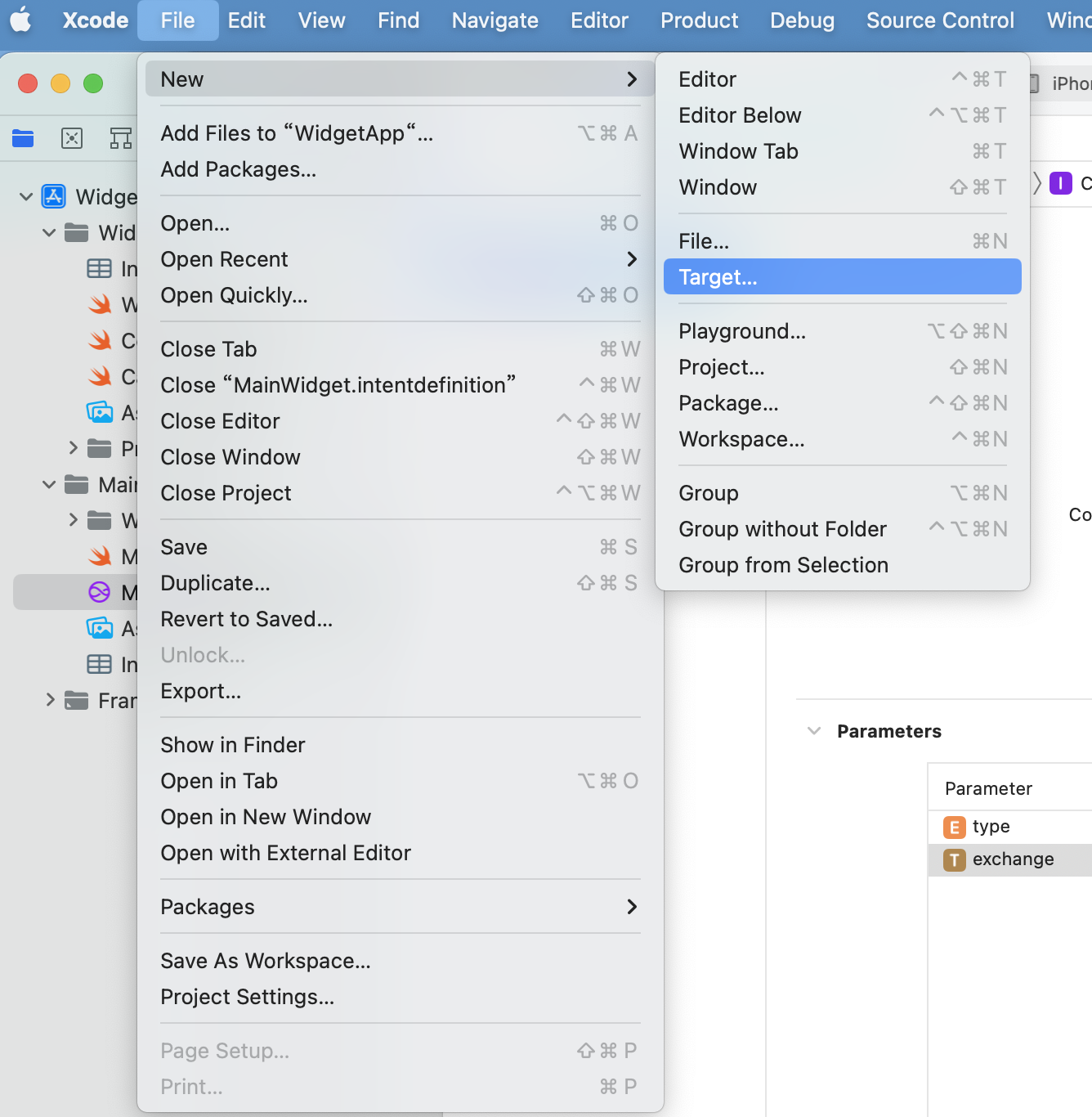
Task: Collapse the Wid... folder group chevron
Action: 49,232
